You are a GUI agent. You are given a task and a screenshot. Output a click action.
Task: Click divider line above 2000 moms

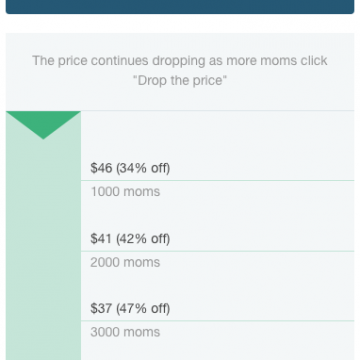pos(217,251)
